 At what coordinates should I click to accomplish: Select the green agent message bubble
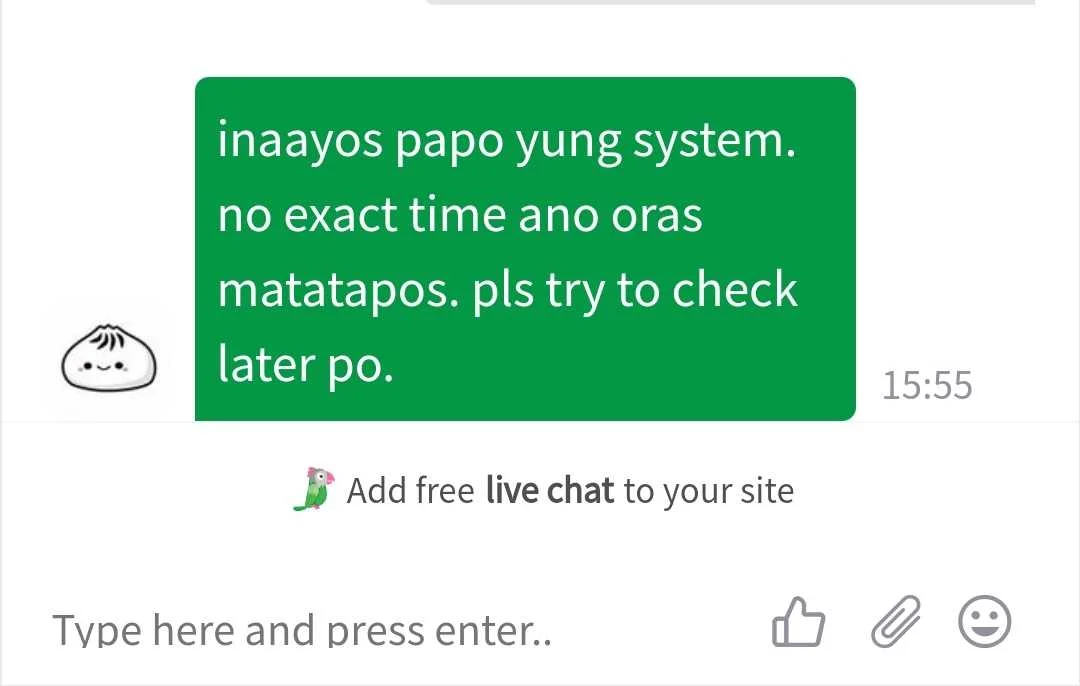[525, 249]
